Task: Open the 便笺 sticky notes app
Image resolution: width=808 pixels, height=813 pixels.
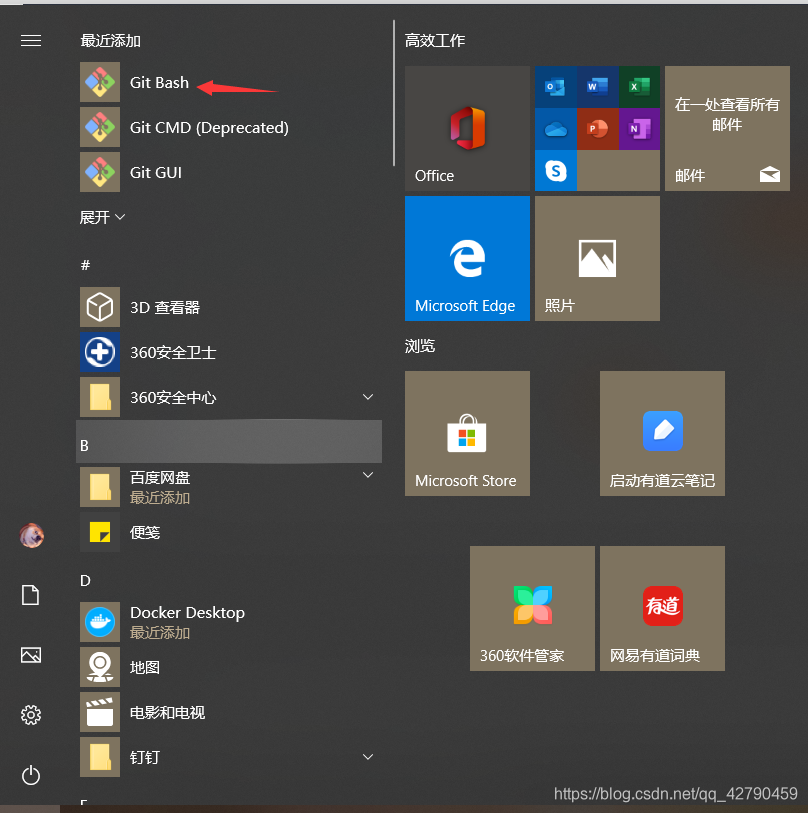Action: click(x=231, y=532)
